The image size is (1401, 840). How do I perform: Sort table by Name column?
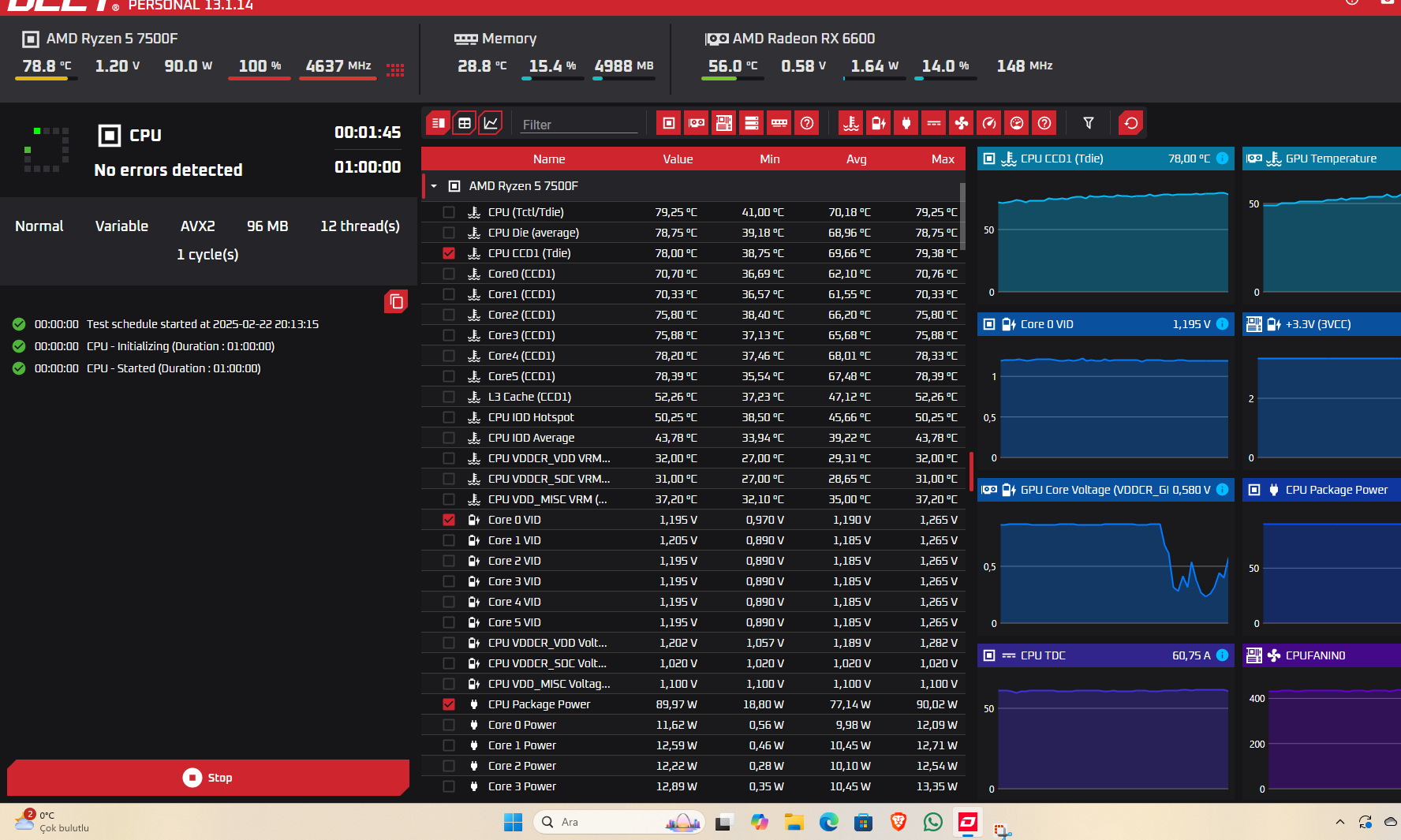point(549,159)
